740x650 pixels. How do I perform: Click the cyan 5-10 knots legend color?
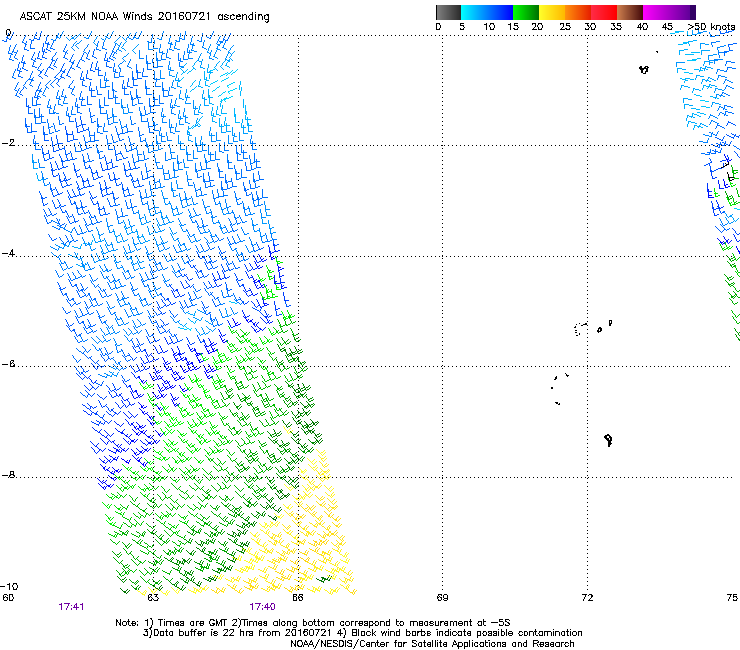[474, 12]
